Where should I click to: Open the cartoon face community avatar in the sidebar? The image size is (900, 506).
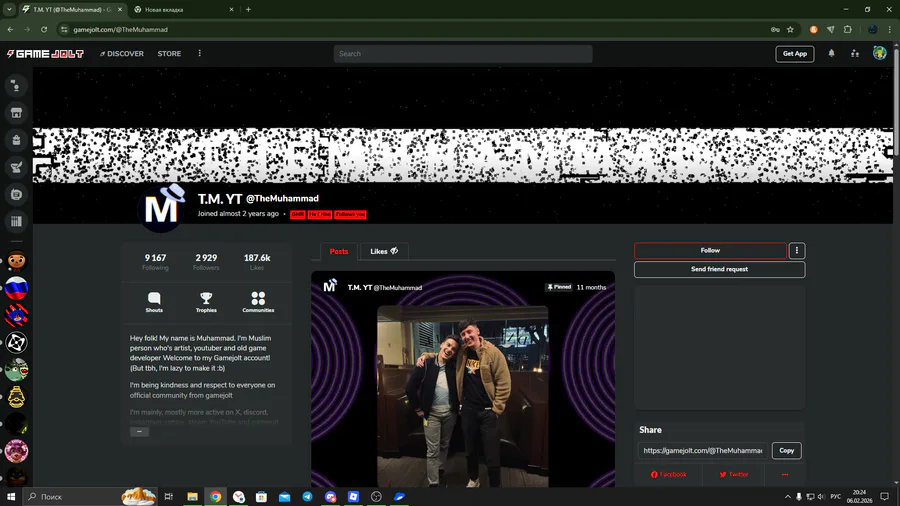[x=16, y=261]
